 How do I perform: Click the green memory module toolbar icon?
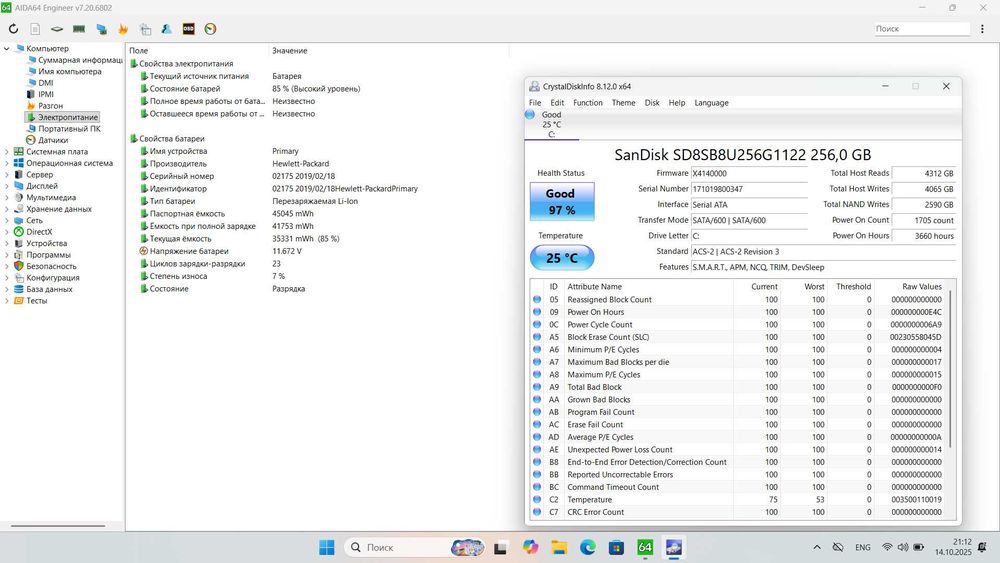click(x=79, y=29)
